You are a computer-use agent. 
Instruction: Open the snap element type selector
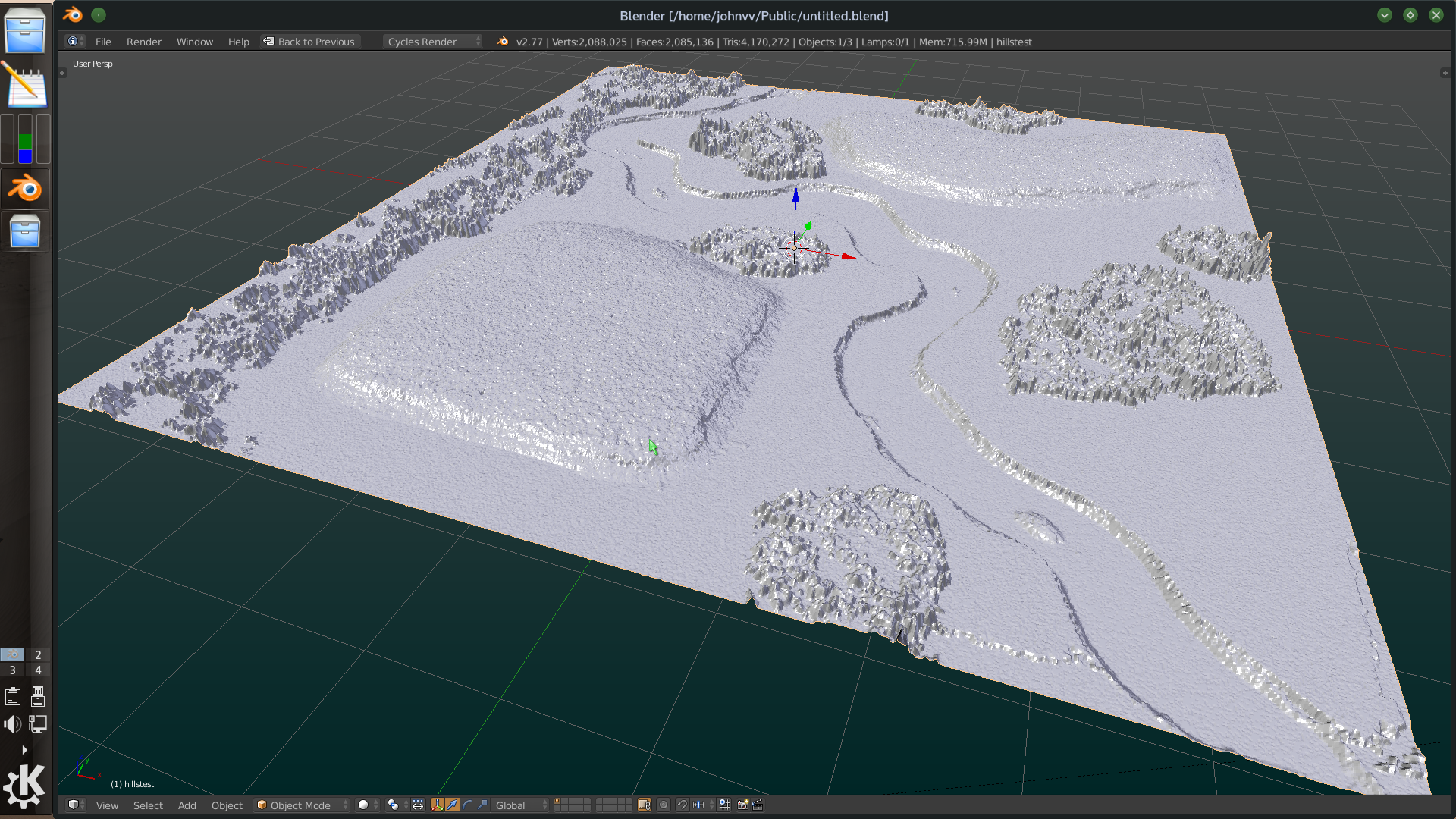tap(702, 805)
